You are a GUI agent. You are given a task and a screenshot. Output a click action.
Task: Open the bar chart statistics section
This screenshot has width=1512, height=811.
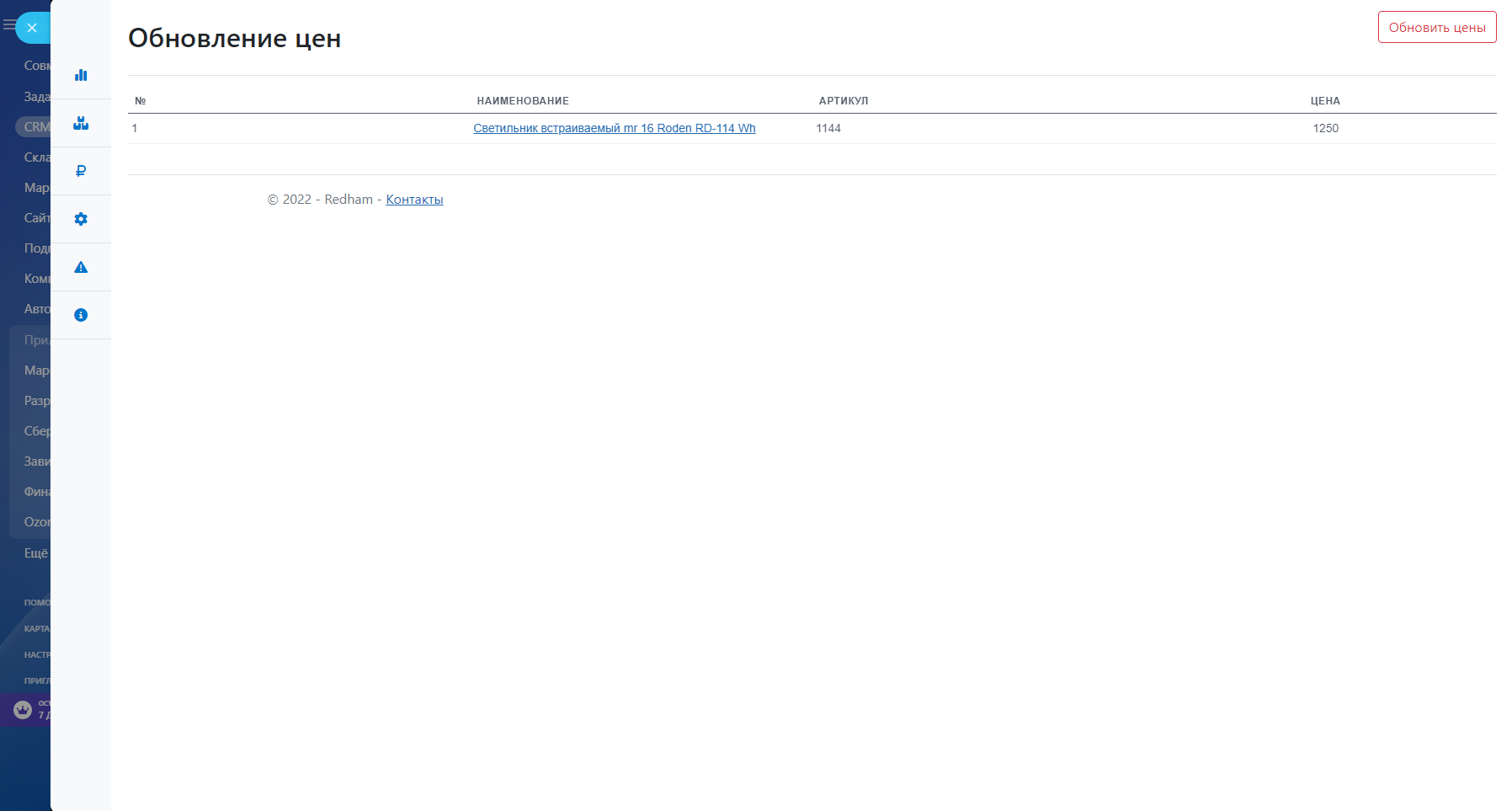[81, 75]
